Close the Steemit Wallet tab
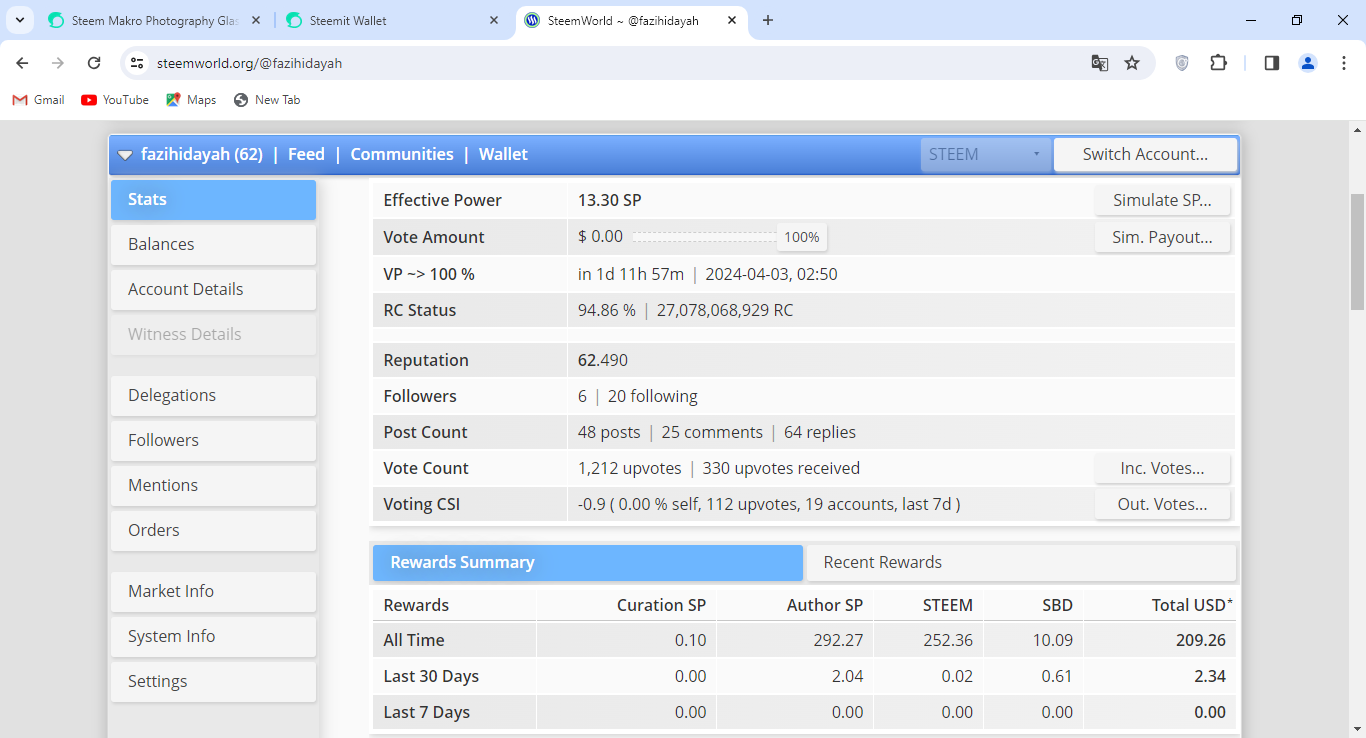Screen dimensions: 1366x738 pos(494,20)
